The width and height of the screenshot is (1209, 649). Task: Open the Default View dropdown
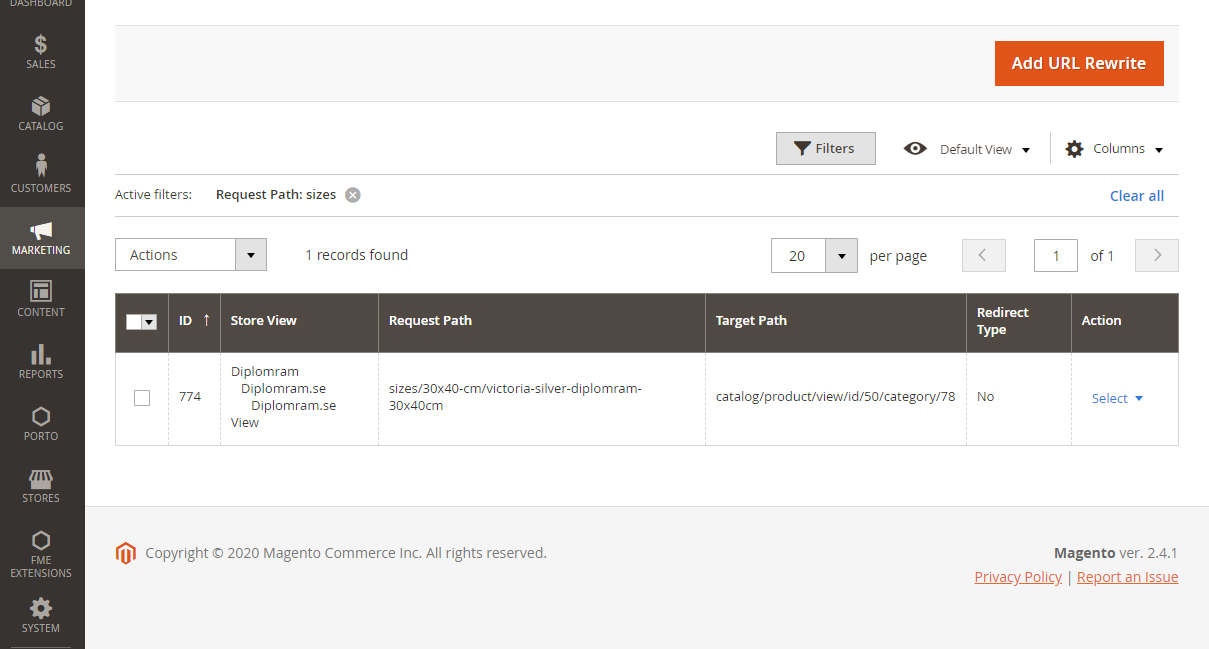pos(967,149)
